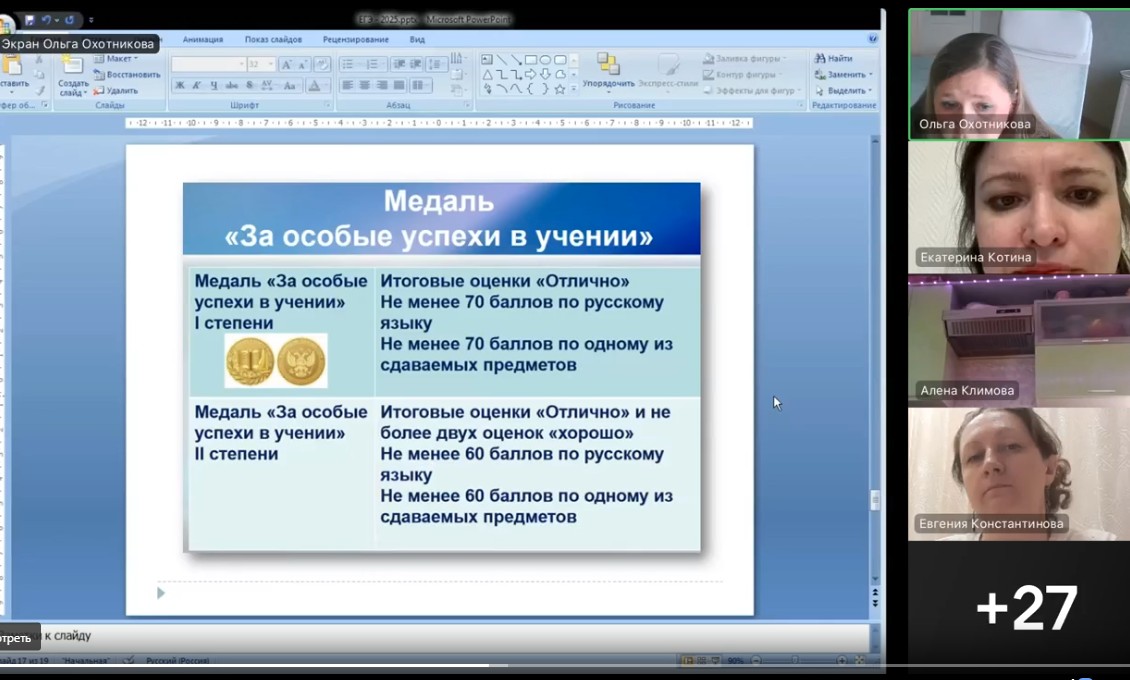This screenshot has height=680, width=1130.
Task: Open the line spacing dropdown
Action: (437, 65)
